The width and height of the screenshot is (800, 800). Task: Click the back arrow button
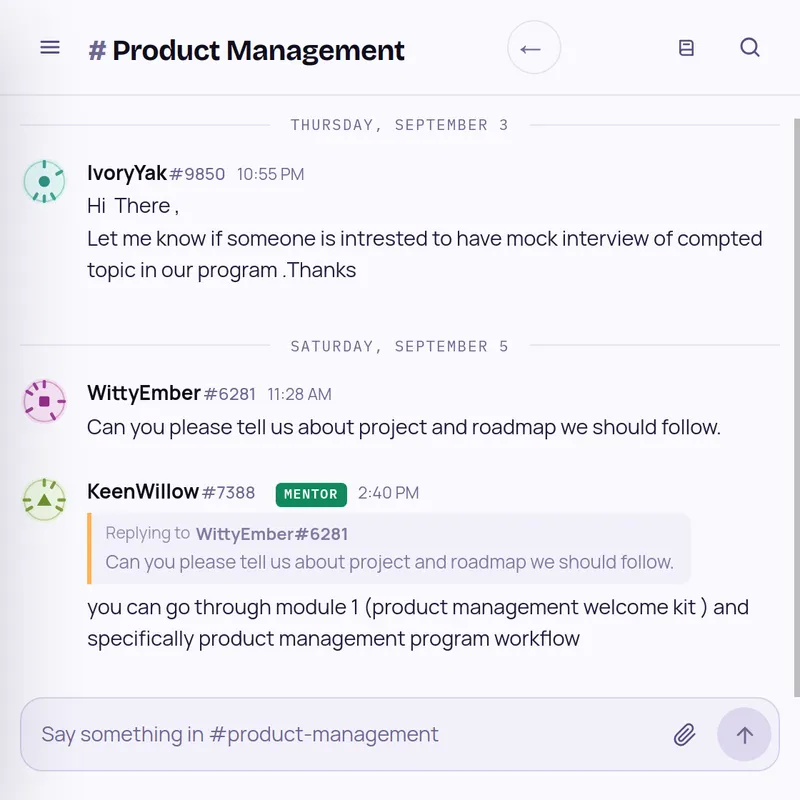pyautogui.click(x=534, y=48)
